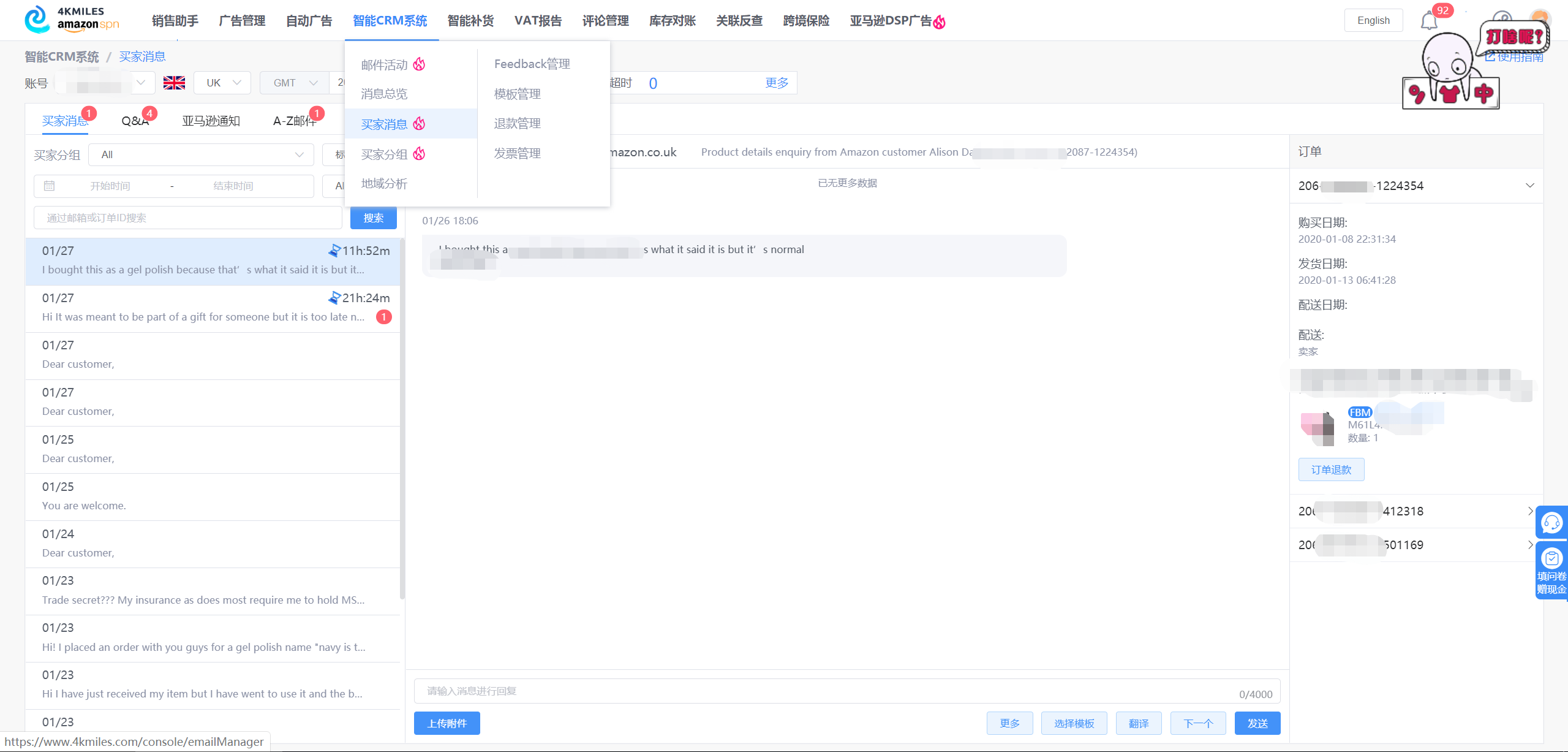
Task: Switch to the Q&A tab
Action: [x=135, y=120]
